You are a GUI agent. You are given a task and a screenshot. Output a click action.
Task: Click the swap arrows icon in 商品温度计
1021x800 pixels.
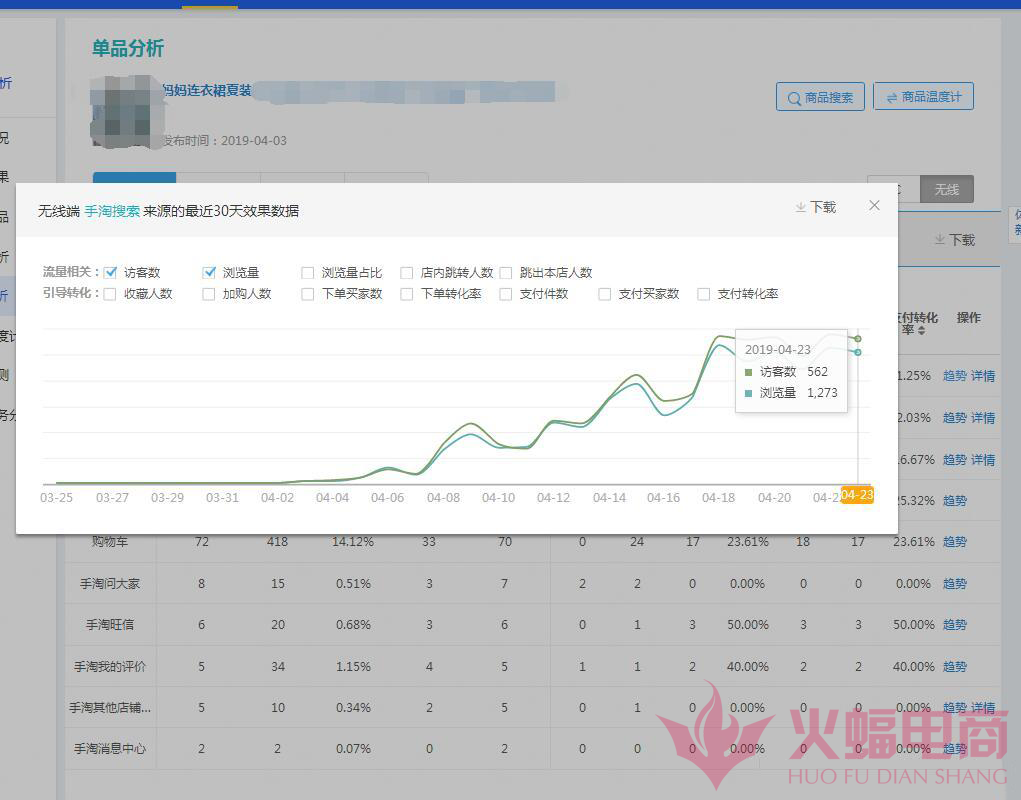(890, 97)
